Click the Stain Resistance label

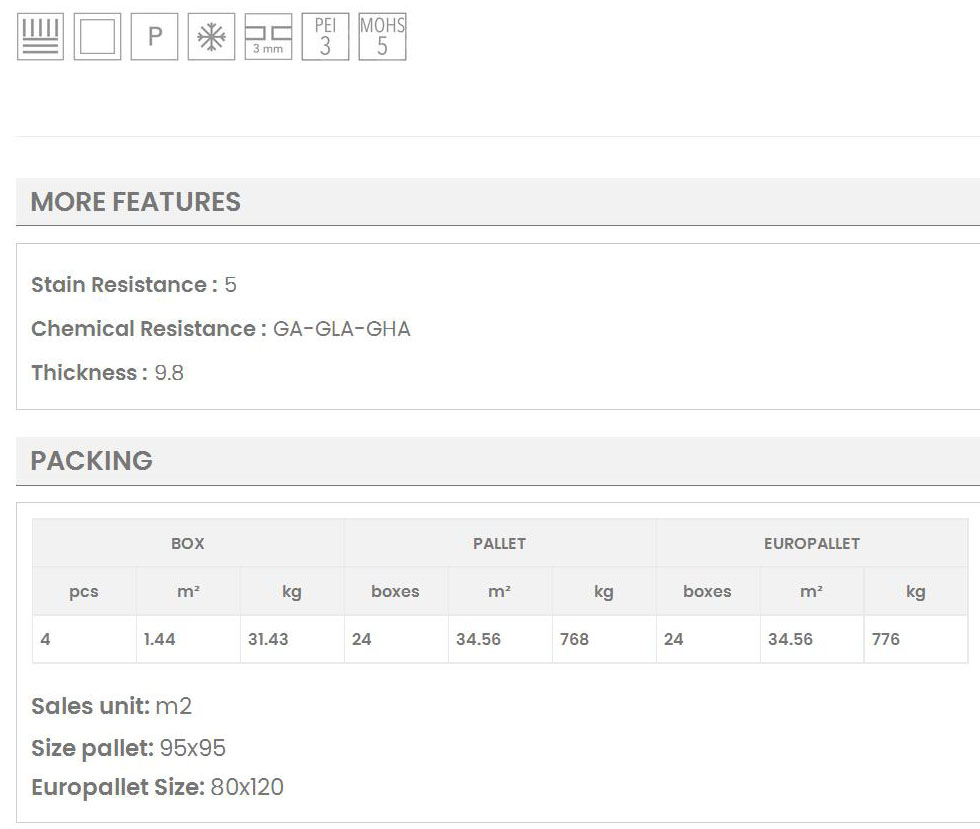[124, 285]
